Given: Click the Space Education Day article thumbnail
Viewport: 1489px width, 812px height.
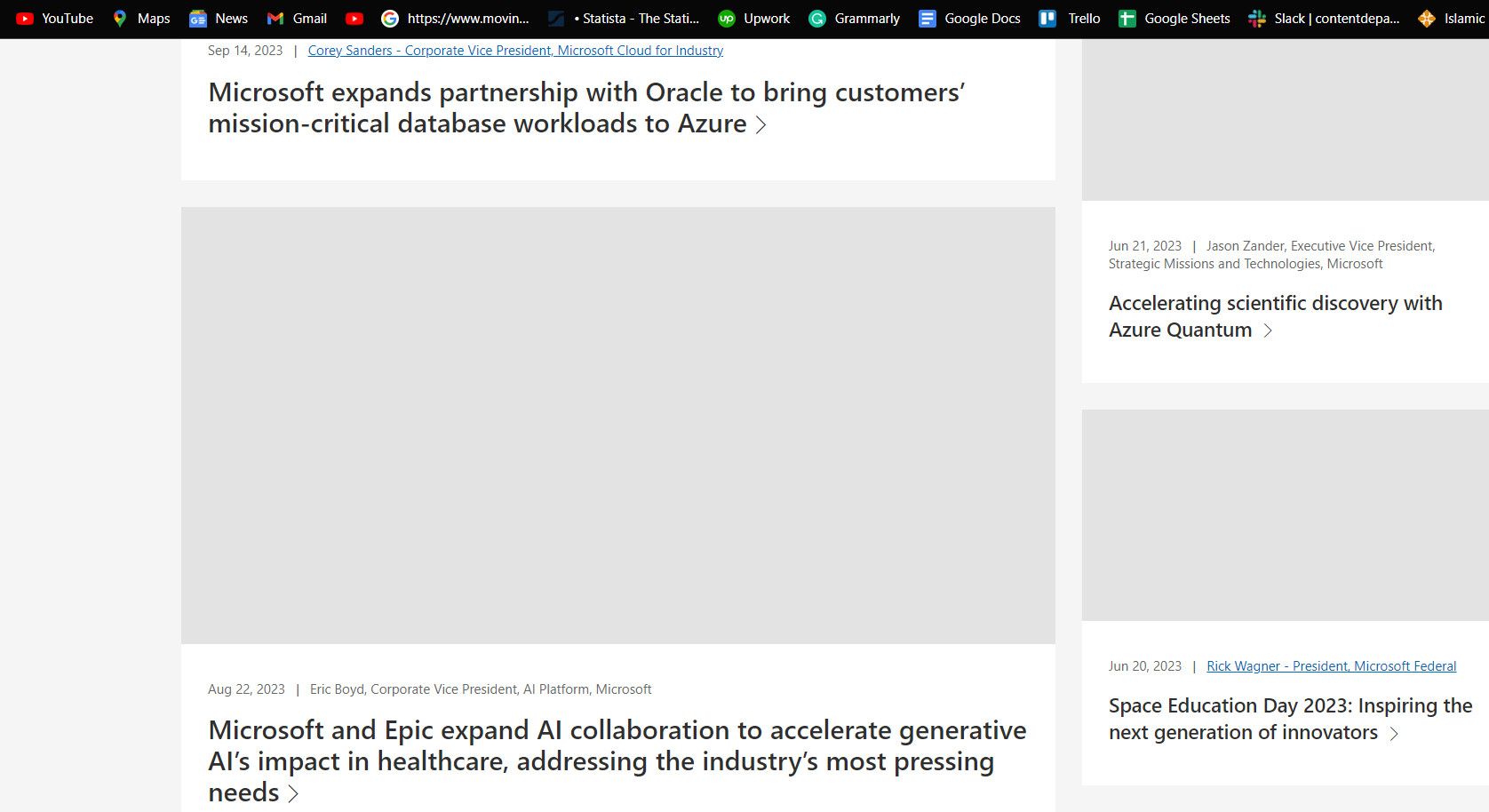Looking at the screenshot, I should click(x=1285, y=514).
